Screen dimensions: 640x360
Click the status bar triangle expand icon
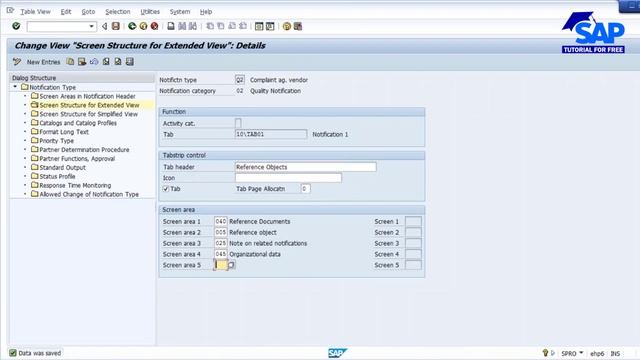click(553, 353)
